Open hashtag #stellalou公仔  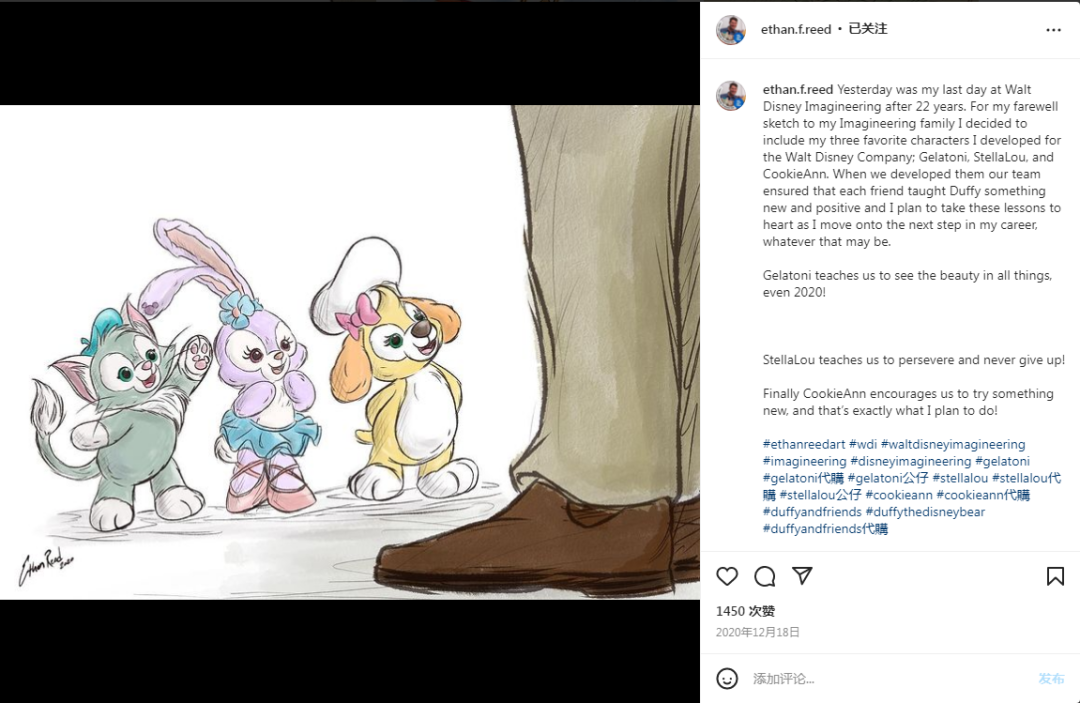coord(820,495)
